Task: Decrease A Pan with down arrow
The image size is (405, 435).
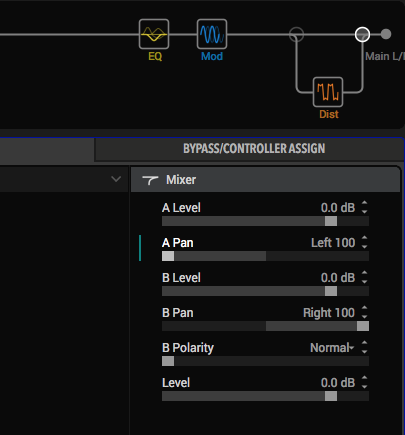Action: pyautogui.click(x=365, y=247)
